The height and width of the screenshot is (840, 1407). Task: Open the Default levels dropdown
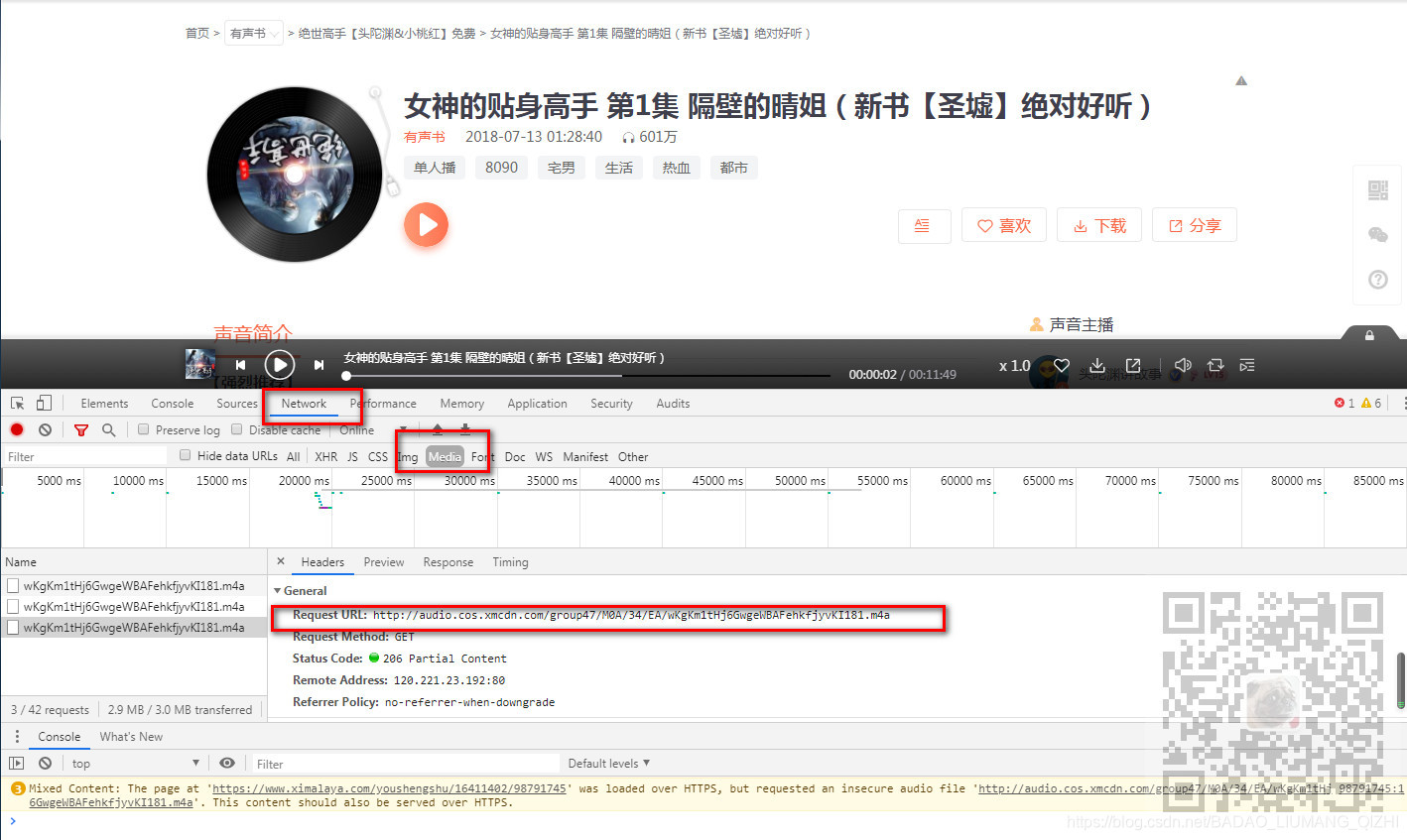click(608, 763)
